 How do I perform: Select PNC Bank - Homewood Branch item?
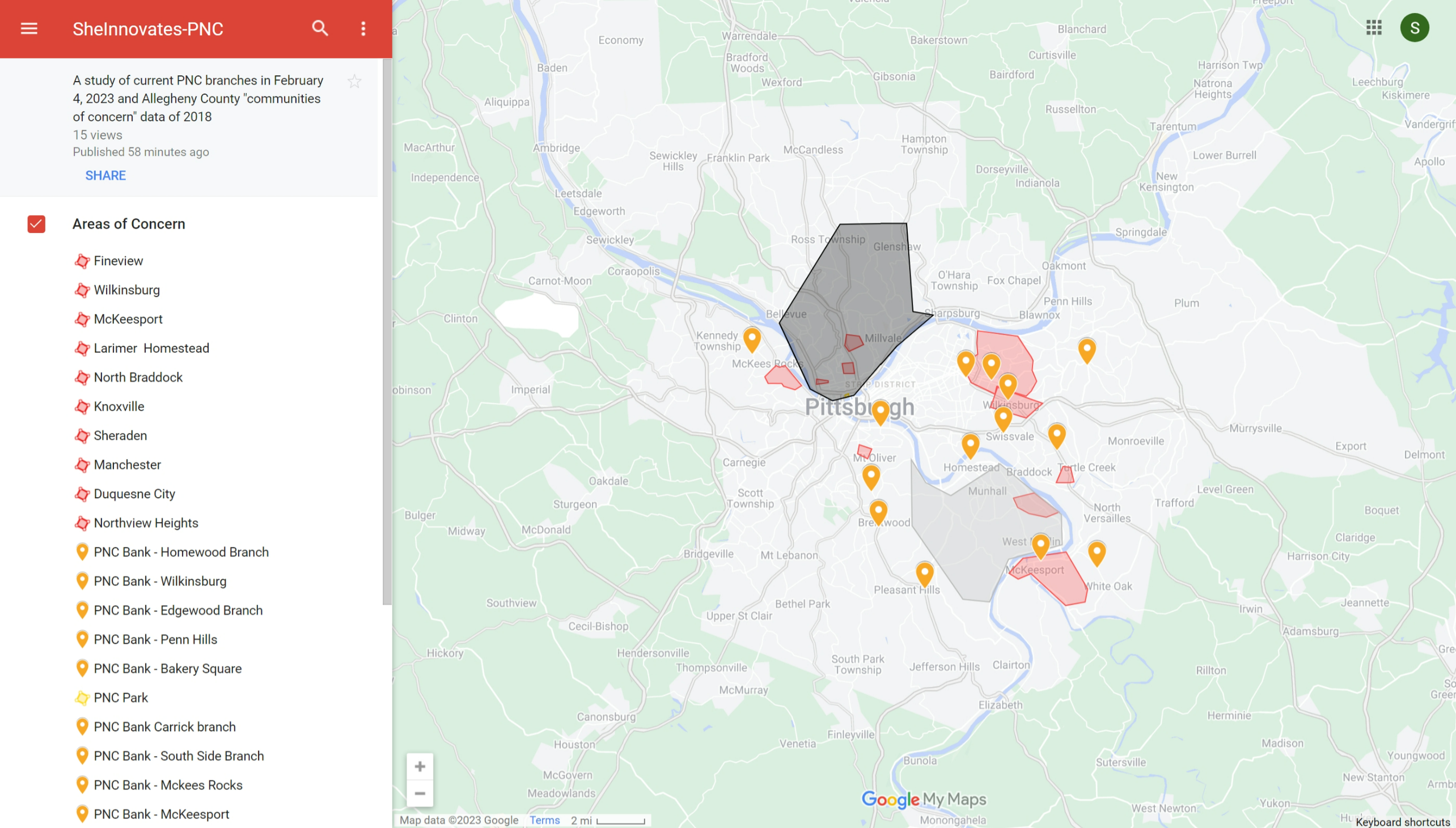point(181,551)
